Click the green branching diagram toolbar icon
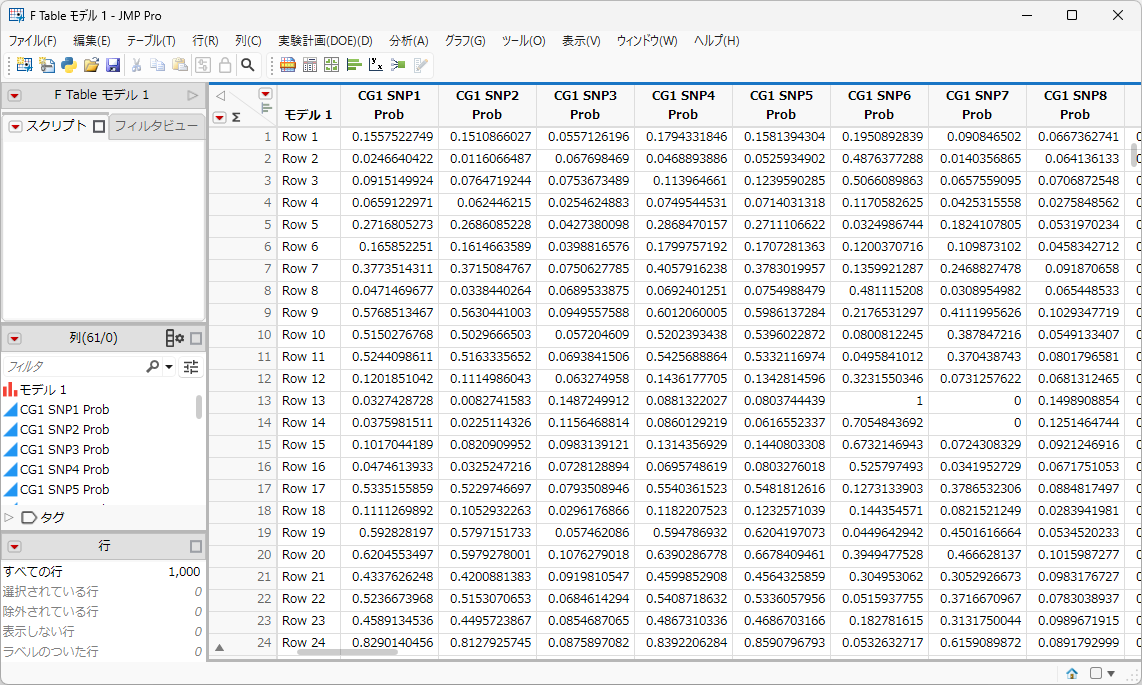This screenshot has height=685, width=1142. [398, 66]
